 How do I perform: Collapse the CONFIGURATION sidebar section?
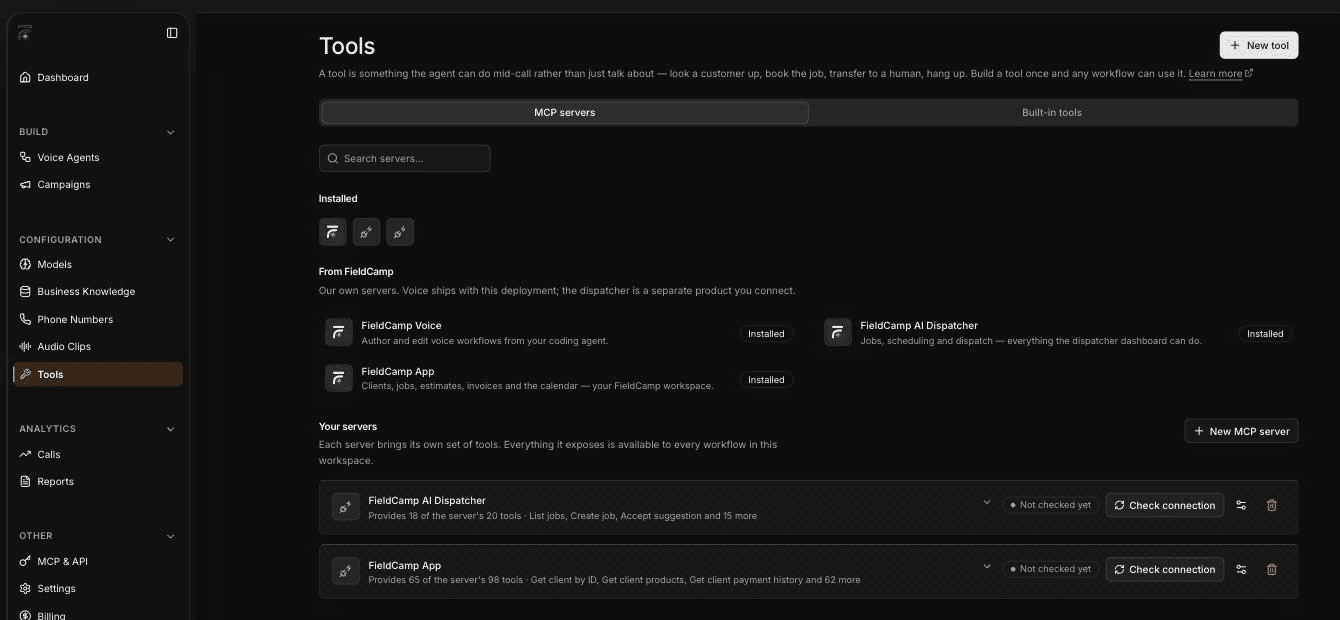tap(170, 240)
